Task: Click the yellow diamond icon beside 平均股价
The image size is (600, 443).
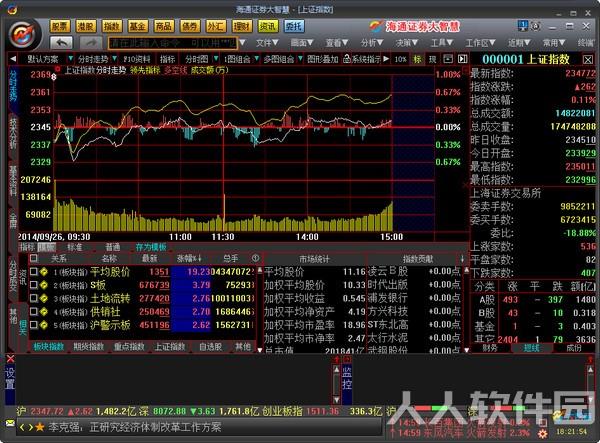Action: pos(44,272)
